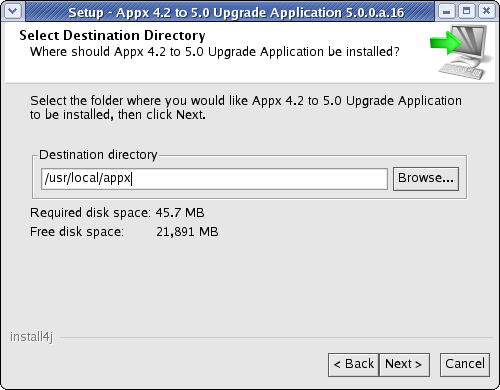Screen dimensions: 500x390
Task: Click the Free disk space label
Action: tap(77, 232)
